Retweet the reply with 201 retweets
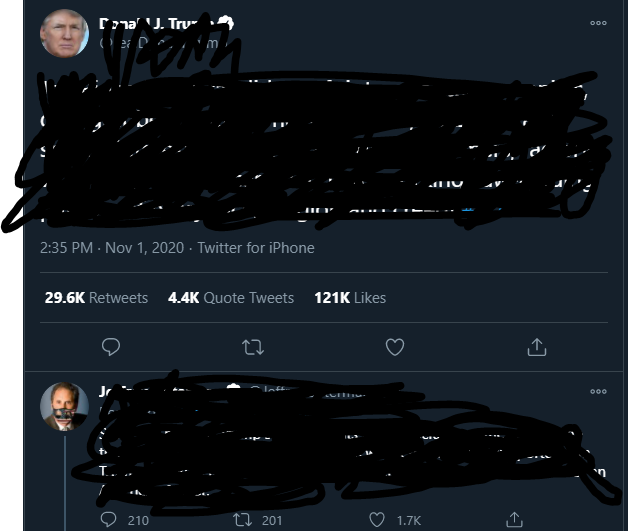628x531 pixels. click(242, 520)
